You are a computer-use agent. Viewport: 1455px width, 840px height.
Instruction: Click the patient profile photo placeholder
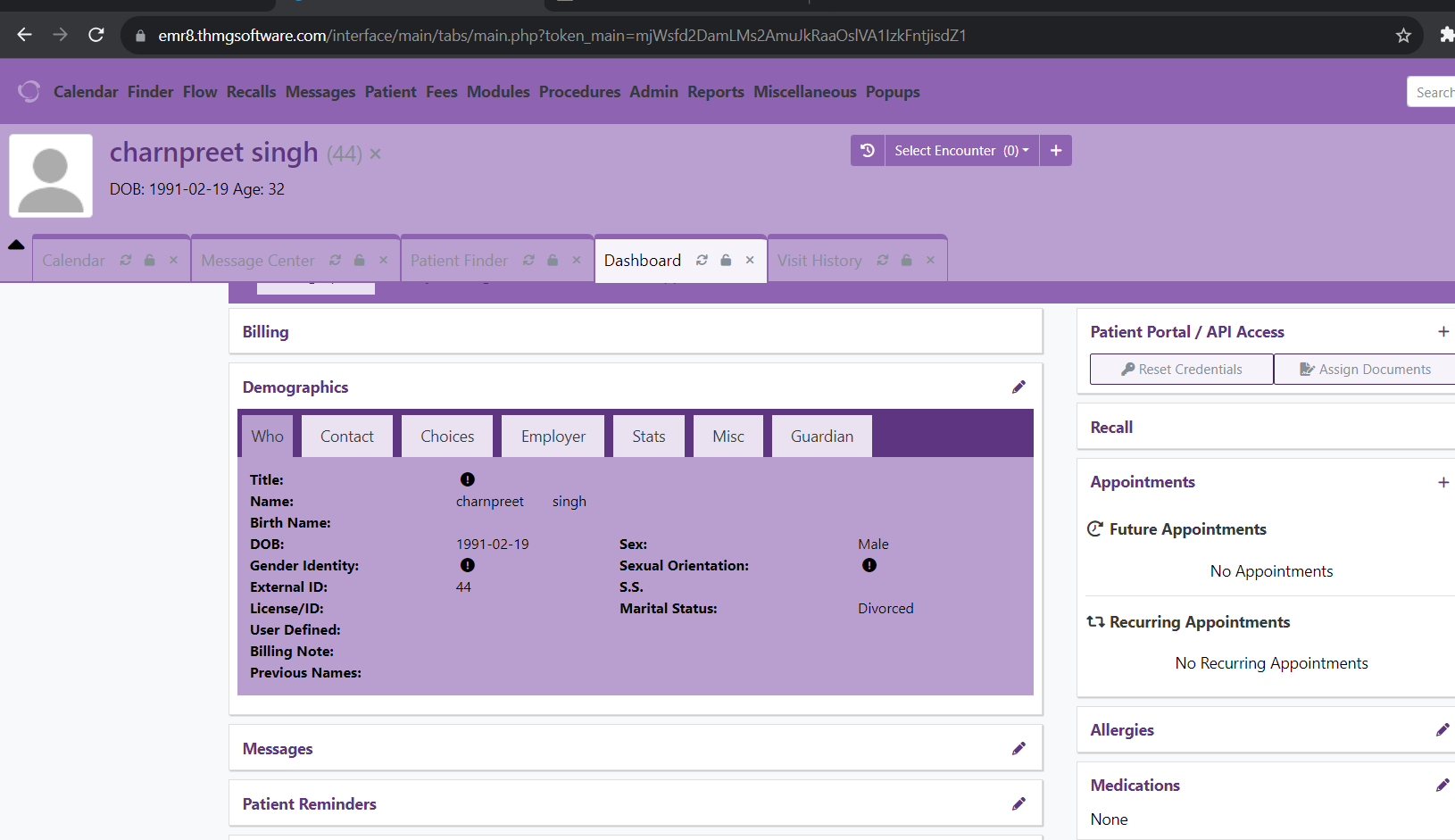tap(51, 176)
